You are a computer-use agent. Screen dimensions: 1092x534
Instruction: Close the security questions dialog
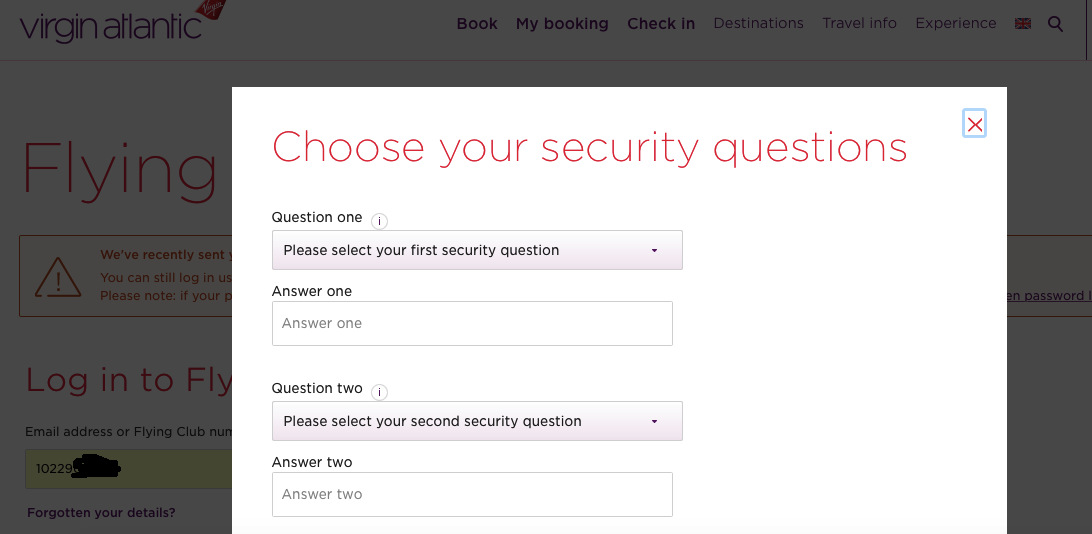974,124
